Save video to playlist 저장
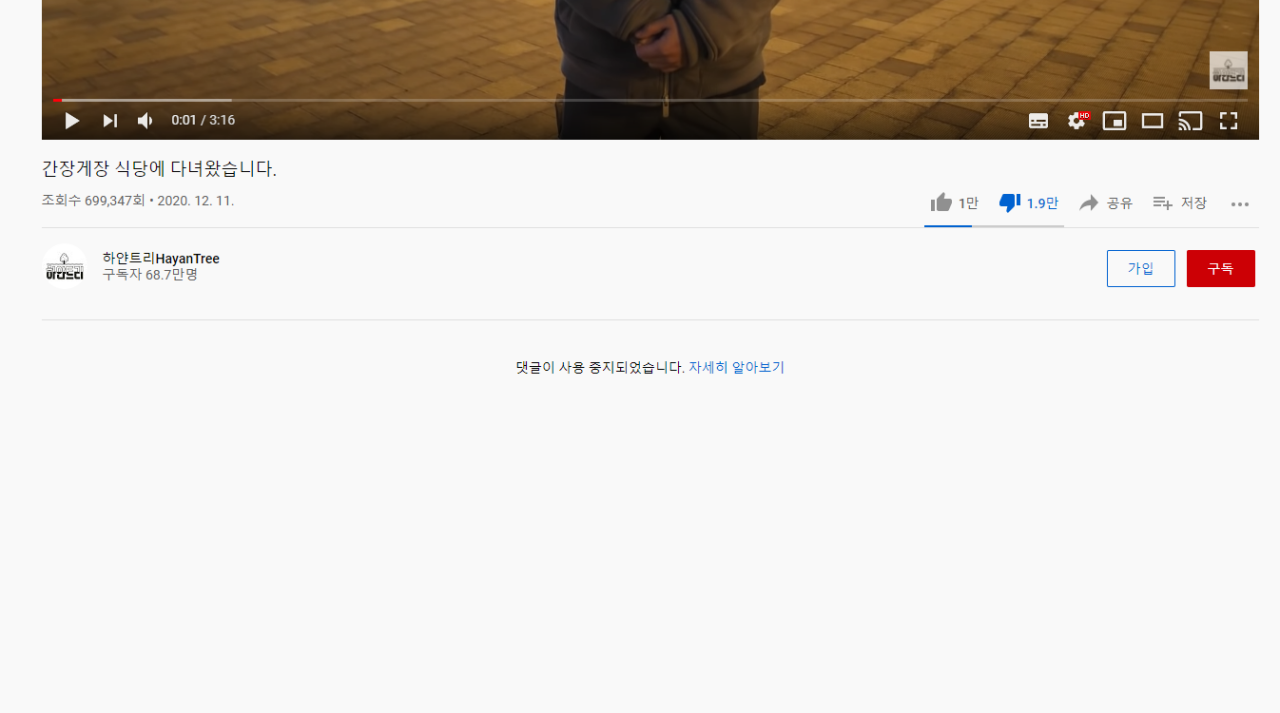 (x=1179, y=203)
